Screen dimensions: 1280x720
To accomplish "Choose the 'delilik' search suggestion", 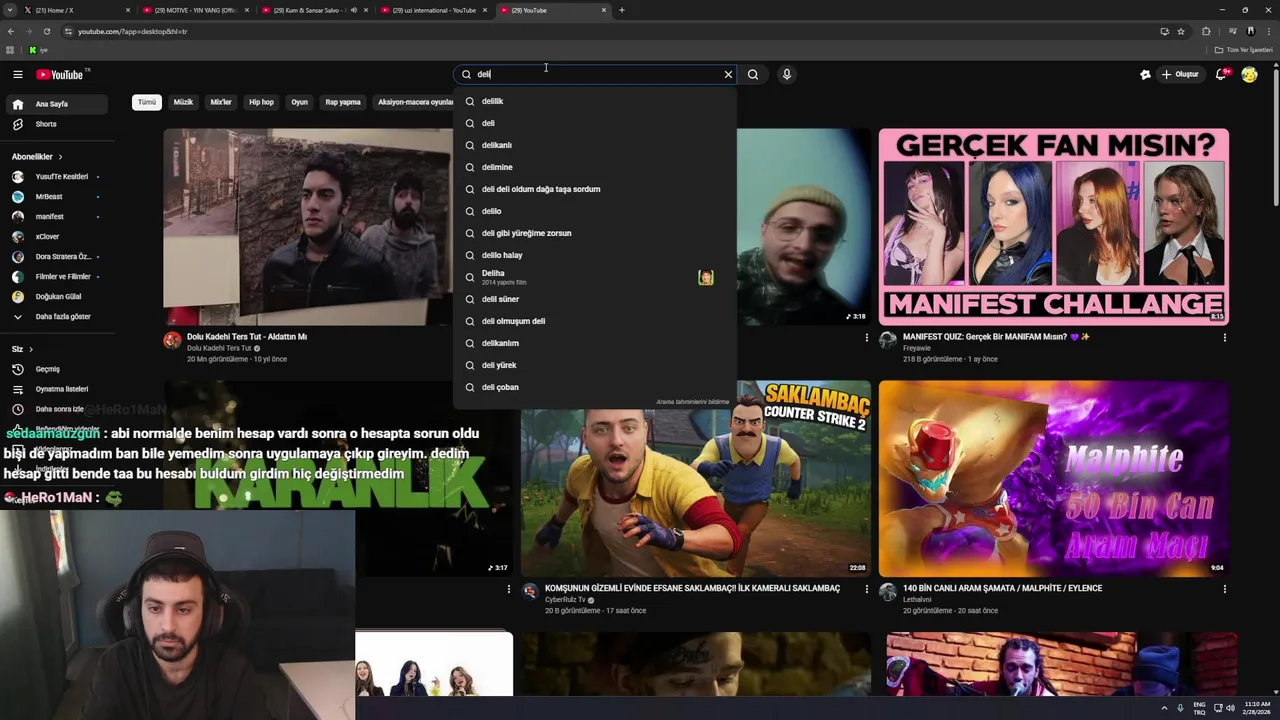I will (595, 101).
